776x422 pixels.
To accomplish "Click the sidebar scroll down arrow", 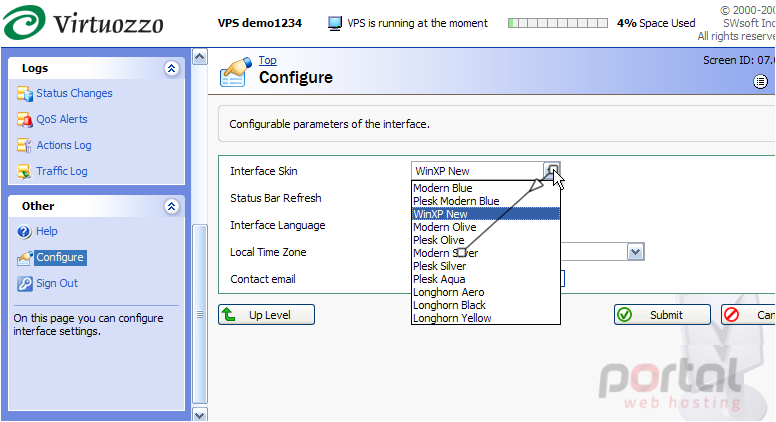I will 199,415.
